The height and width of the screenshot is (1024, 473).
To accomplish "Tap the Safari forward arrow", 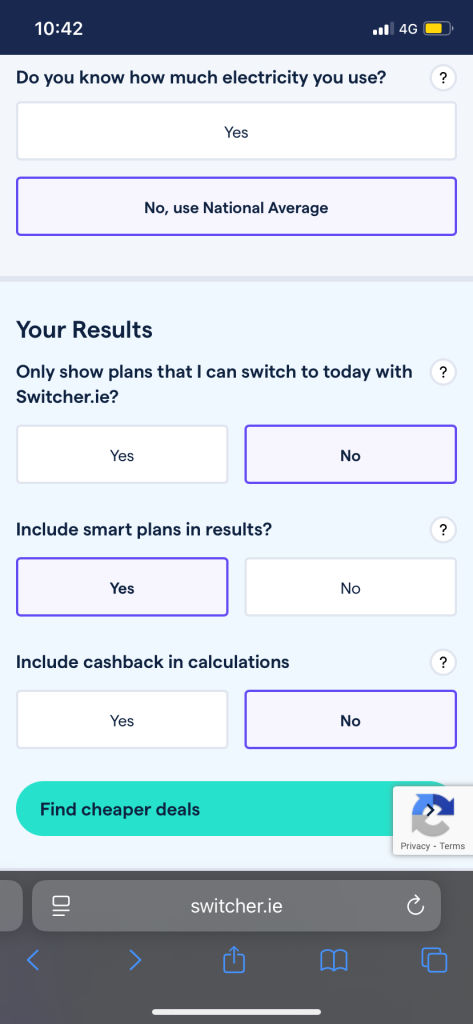I will pyautogui.click(x=134, y=959).
